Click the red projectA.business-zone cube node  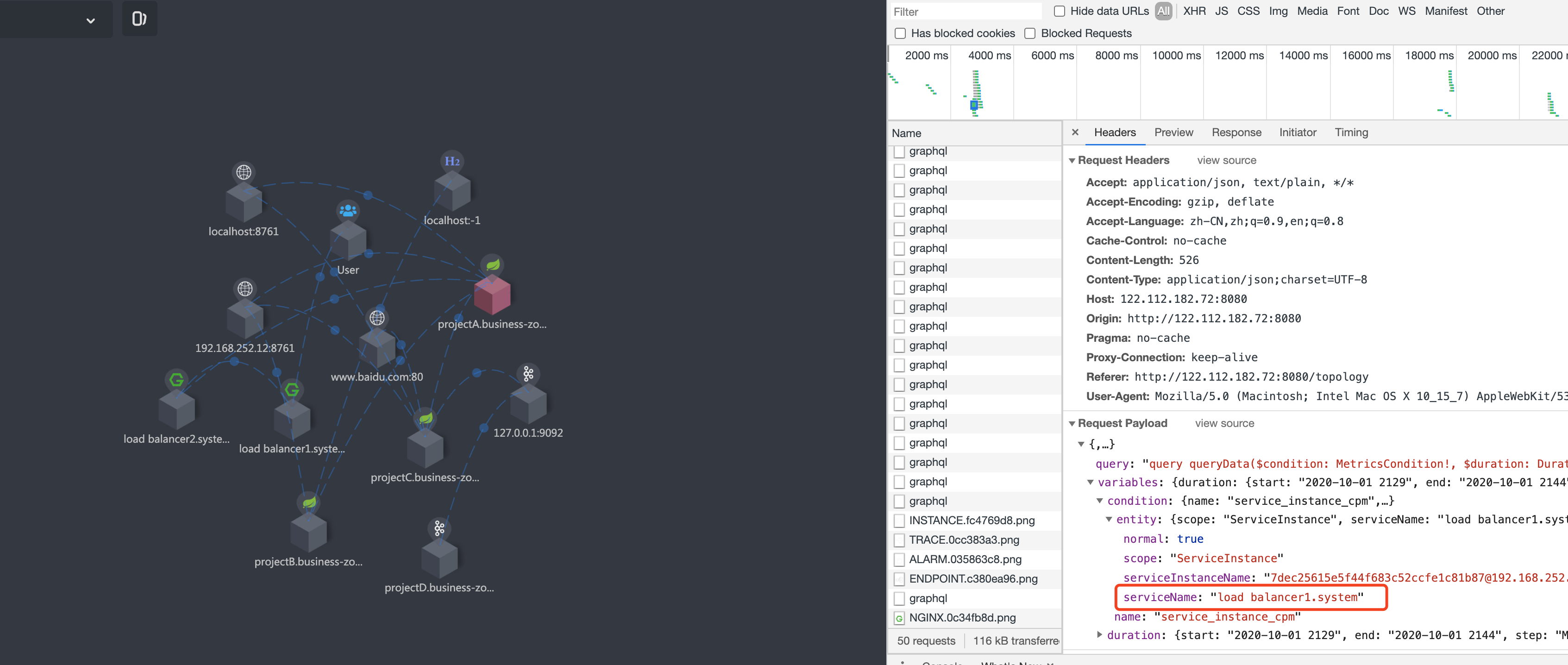click(492, 295)
